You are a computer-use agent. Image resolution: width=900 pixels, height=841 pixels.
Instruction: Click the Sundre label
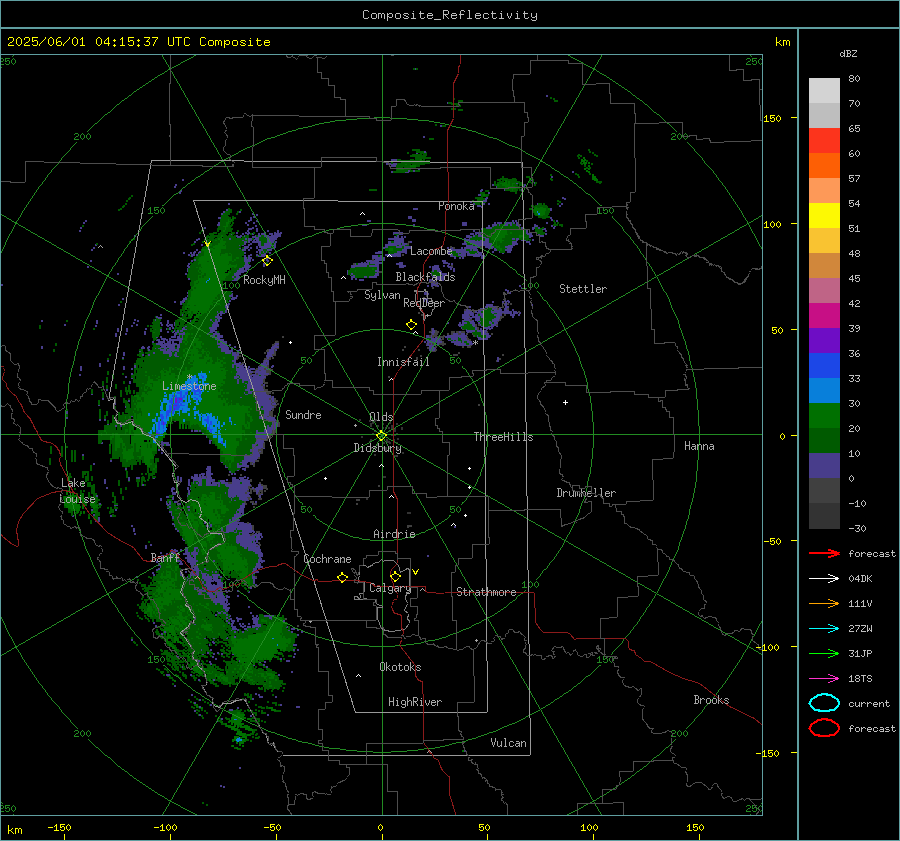pos(303,414)
